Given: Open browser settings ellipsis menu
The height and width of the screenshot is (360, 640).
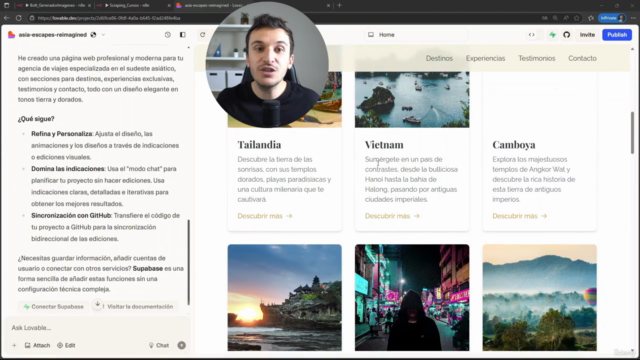Looking at the screenshot, I should click(x=633, y=18).
